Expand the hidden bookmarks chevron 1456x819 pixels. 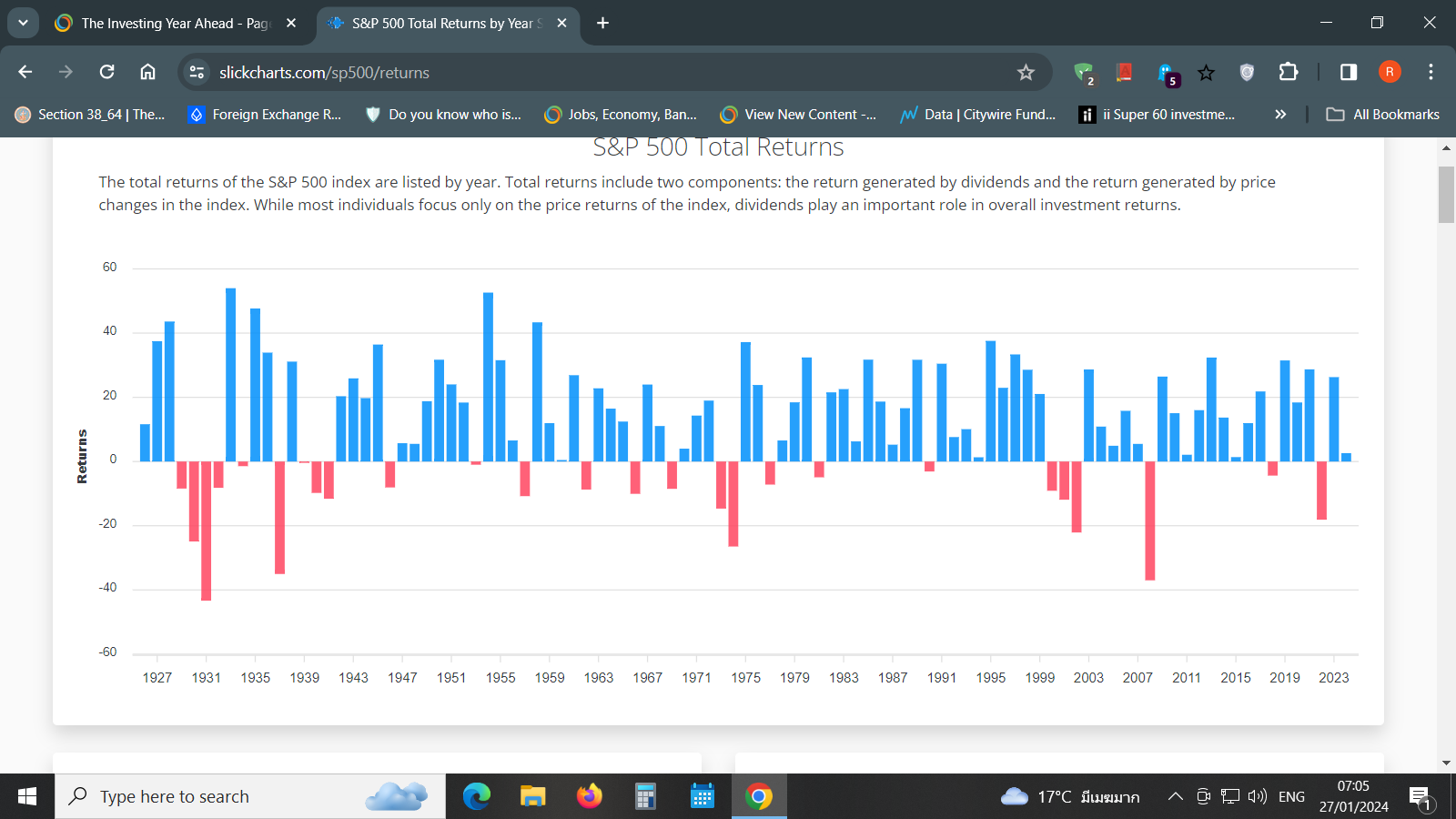[x=1280, y=115]
